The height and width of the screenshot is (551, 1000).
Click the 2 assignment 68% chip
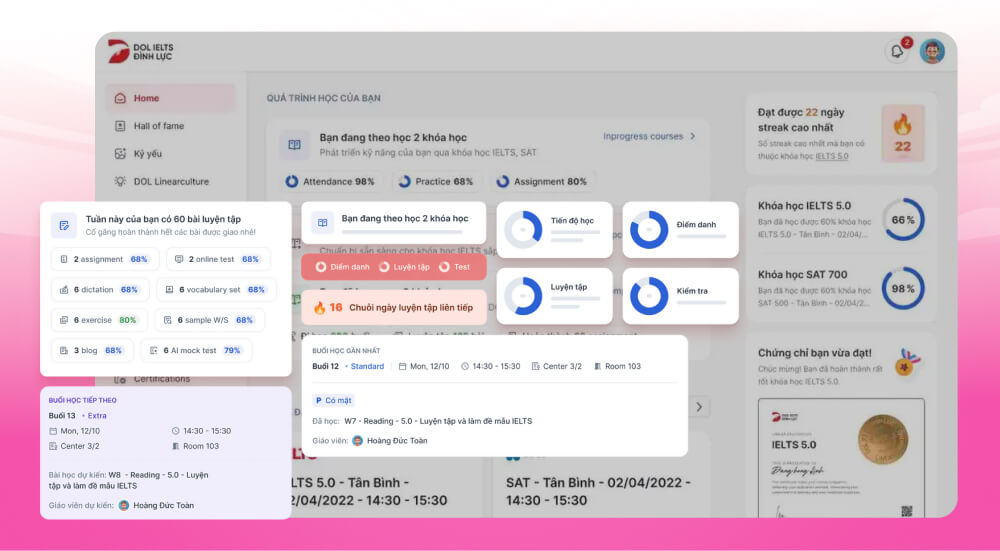pyautogui.click(x=105, y=260)
